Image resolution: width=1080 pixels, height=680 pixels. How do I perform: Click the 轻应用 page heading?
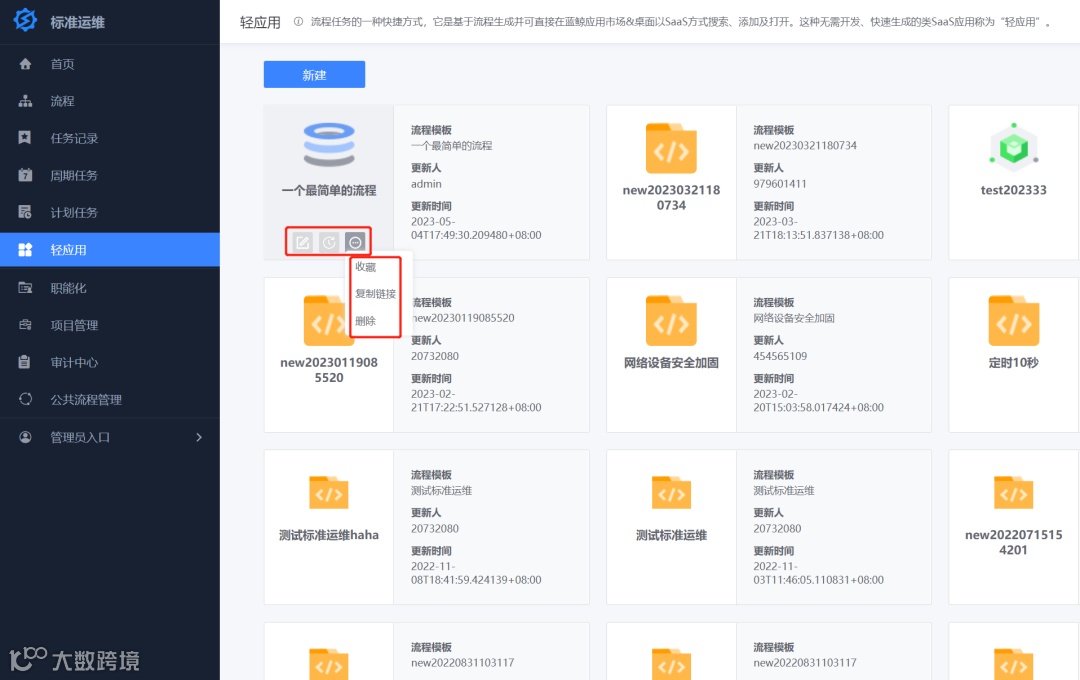[x=260, y=22]
